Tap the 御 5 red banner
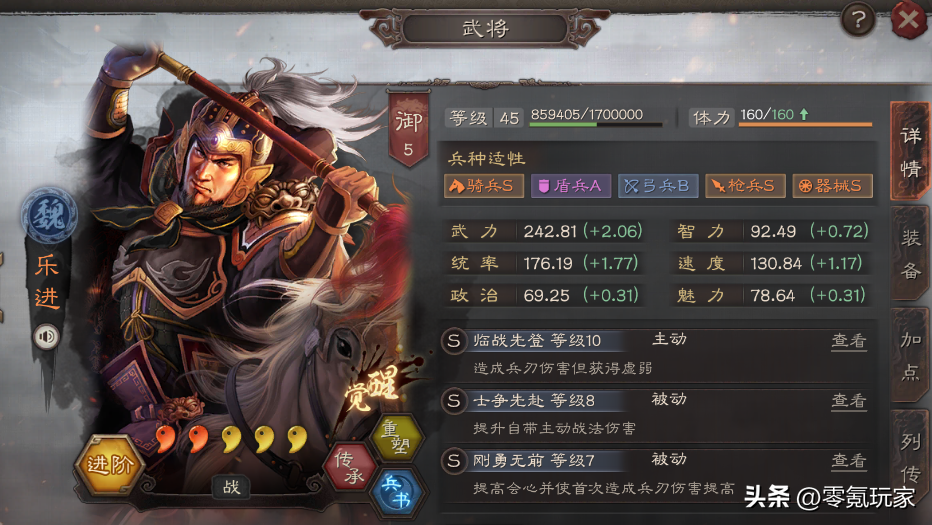932x525 pixels. coord(408,130)
